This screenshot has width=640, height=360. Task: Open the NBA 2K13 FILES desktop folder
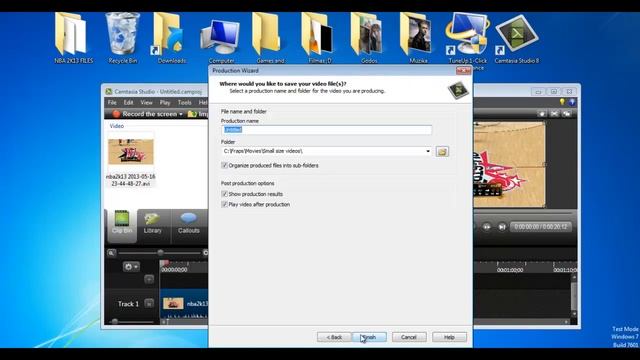pos(73,38)
